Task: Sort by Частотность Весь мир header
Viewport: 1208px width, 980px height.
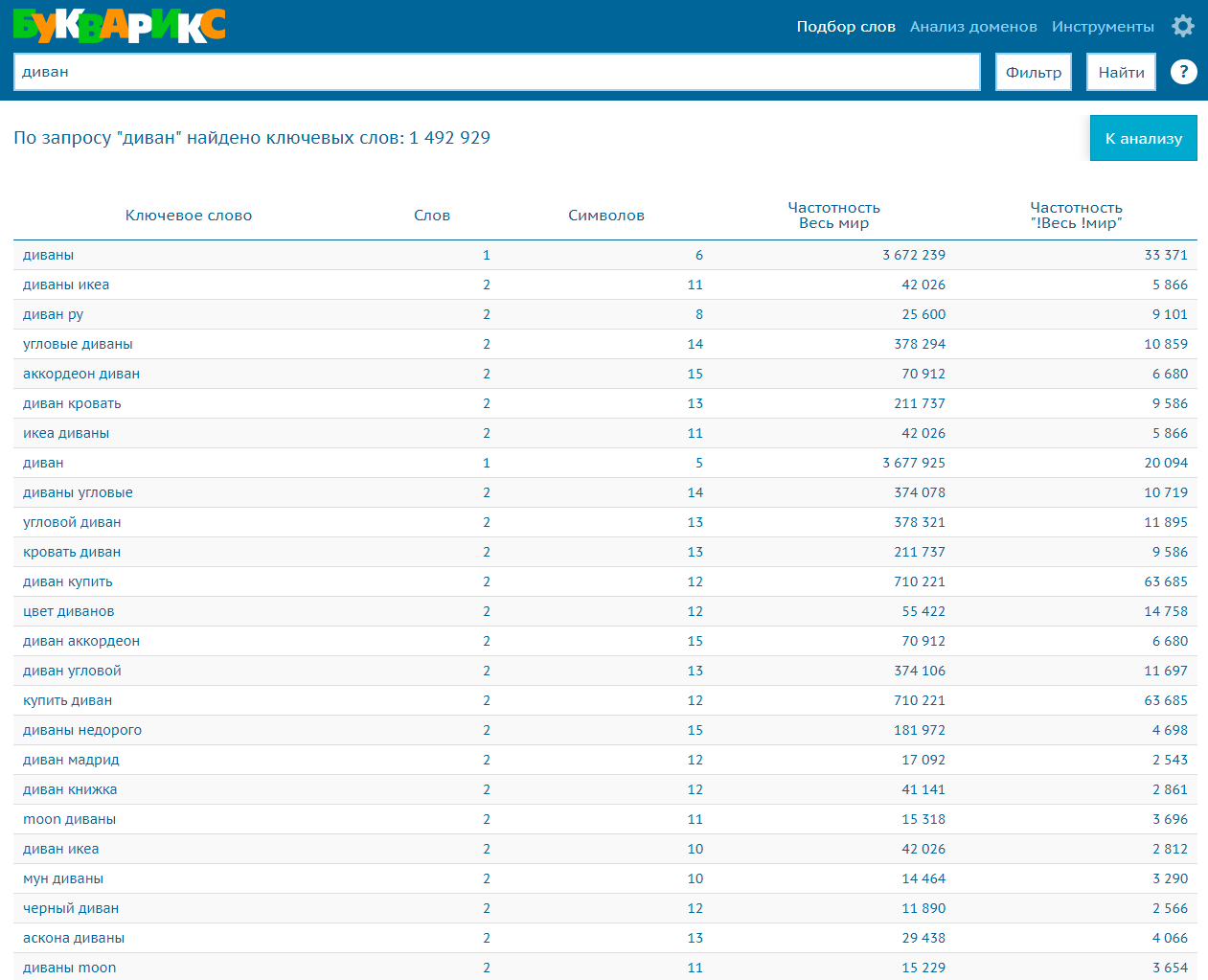Action: (833, 216)
